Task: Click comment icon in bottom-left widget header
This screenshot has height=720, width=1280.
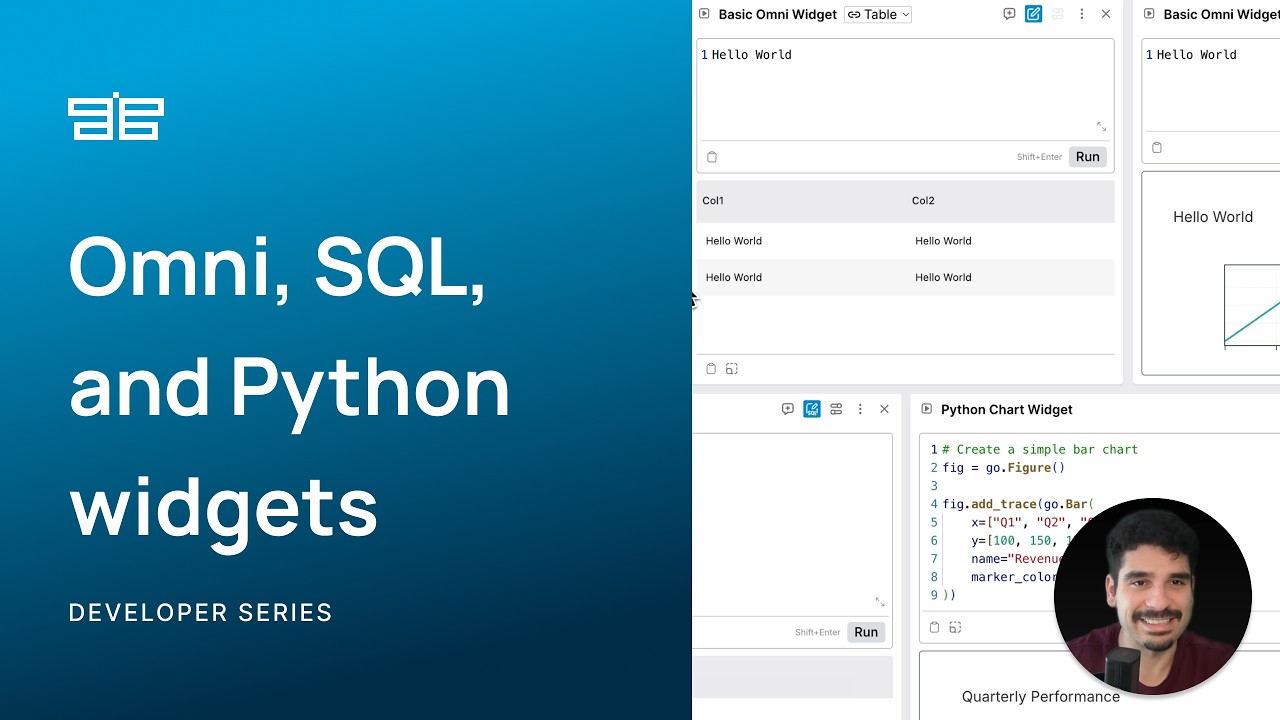Action: 787,409
